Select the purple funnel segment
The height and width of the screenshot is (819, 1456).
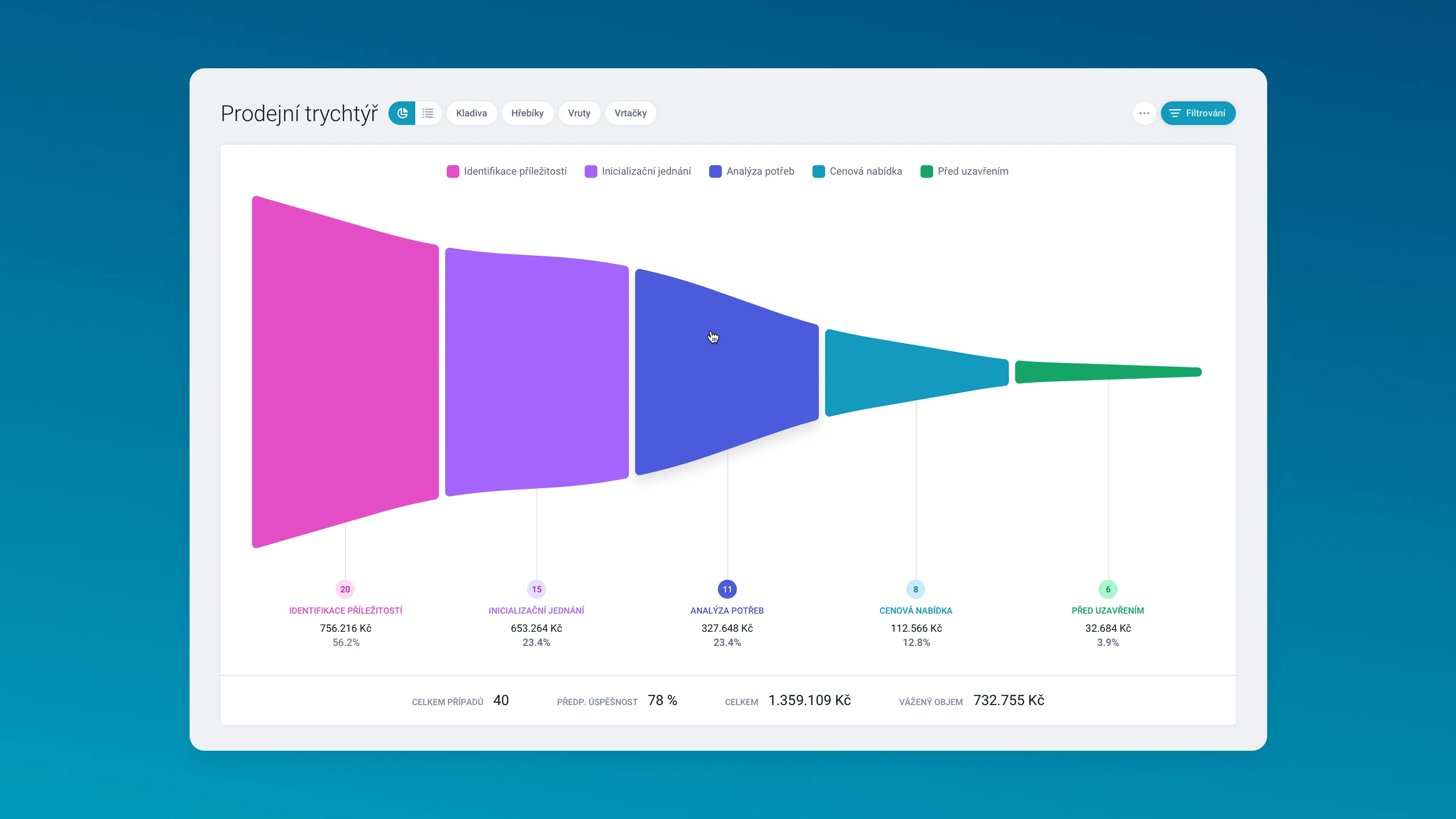coord(537,372)
